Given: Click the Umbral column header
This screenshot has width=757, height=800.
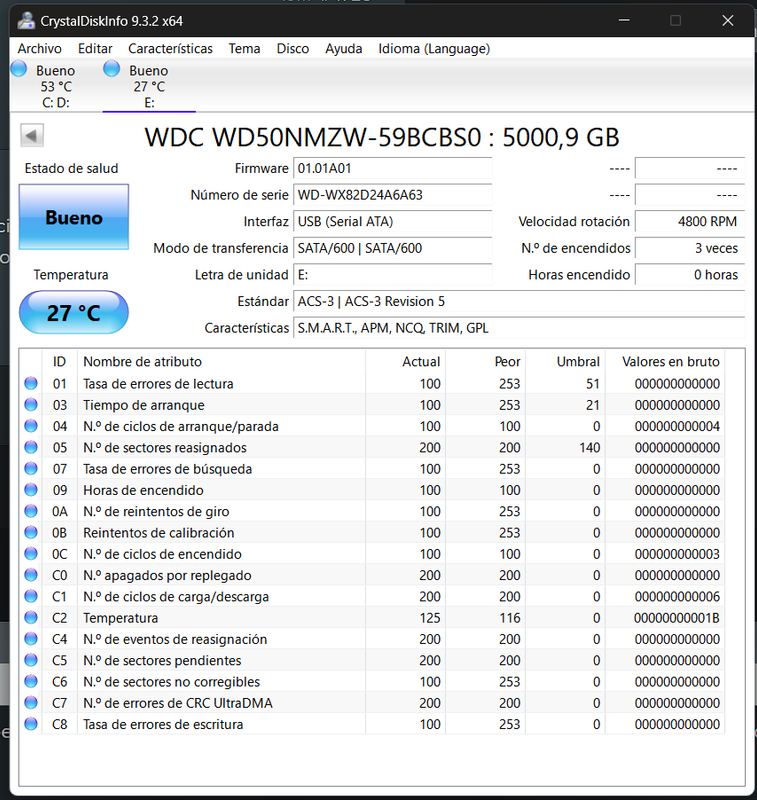Looking at the screenshot, I should pyautogui.click(x=565, y=362).
